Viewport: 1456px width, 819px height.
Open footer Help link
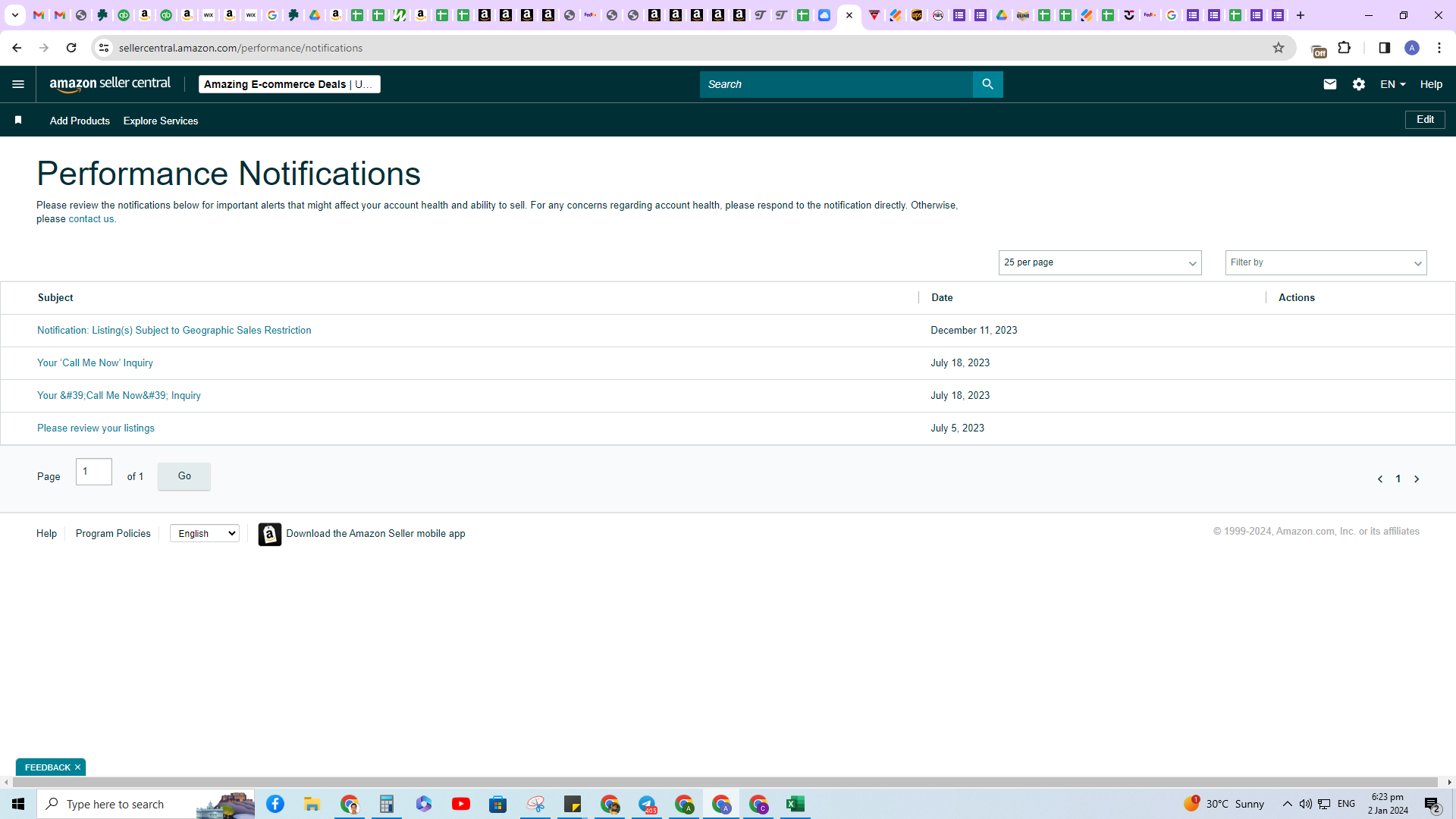[46, 533]
